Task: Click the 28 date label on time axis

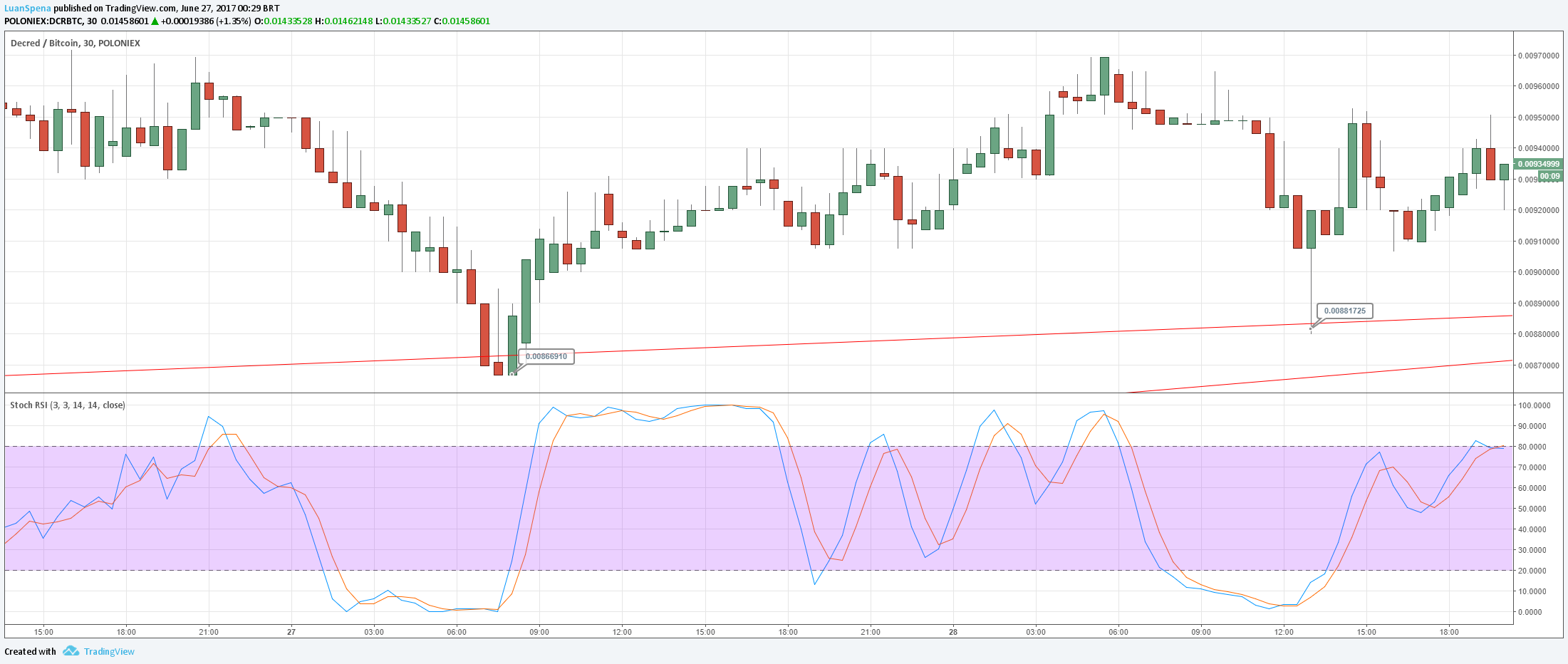Action: (953, 632)
